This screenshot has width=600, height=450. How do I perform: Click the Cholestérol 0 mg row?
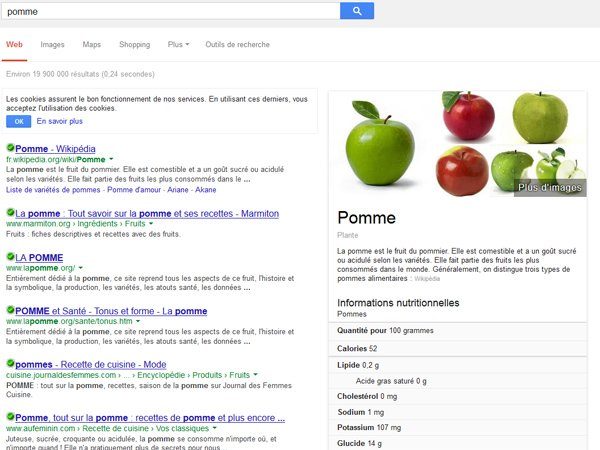click(x=458, y=396)
